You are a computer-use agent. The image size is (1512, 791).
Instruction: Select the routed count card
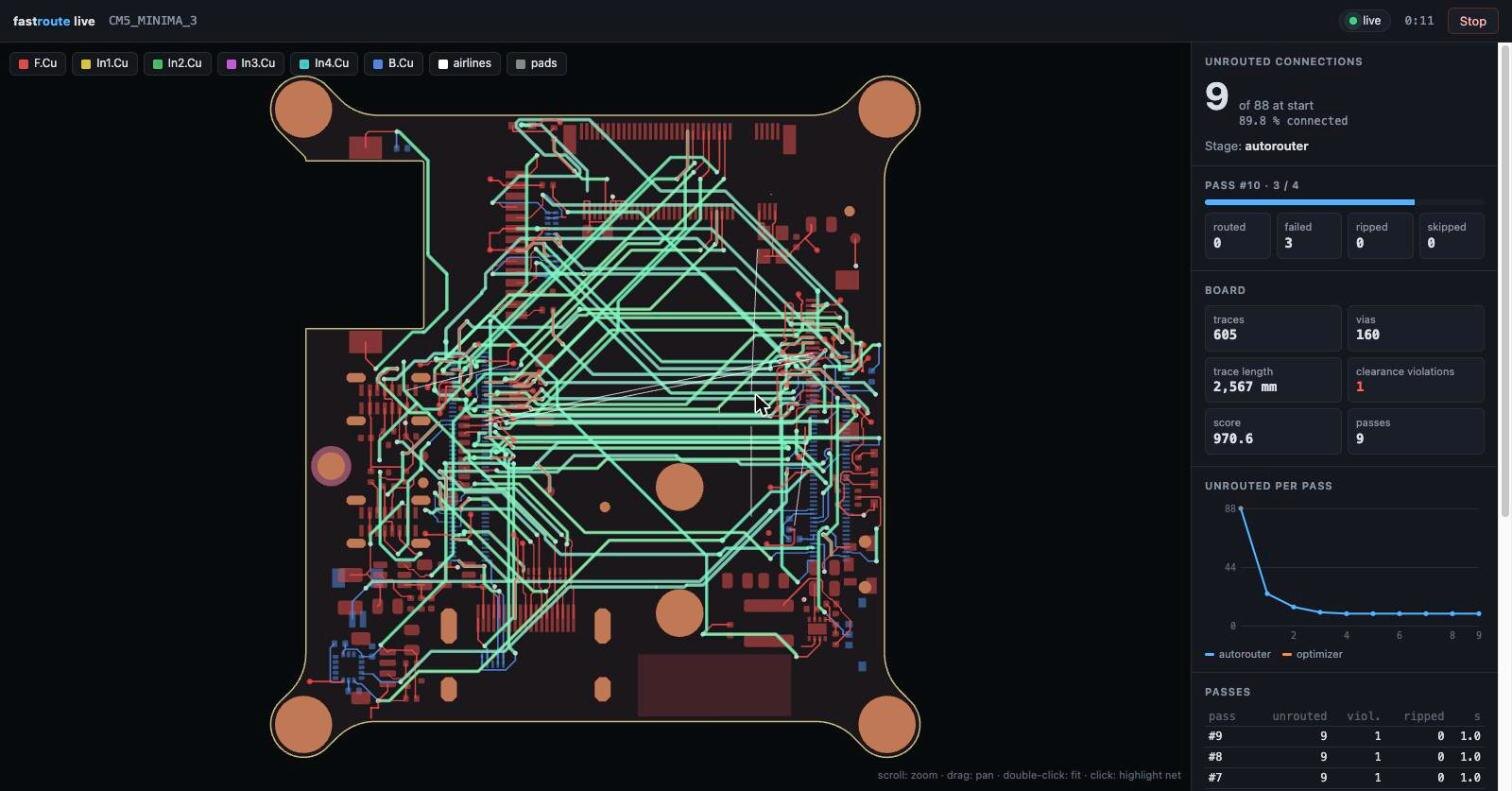[x=1237, y=235]
